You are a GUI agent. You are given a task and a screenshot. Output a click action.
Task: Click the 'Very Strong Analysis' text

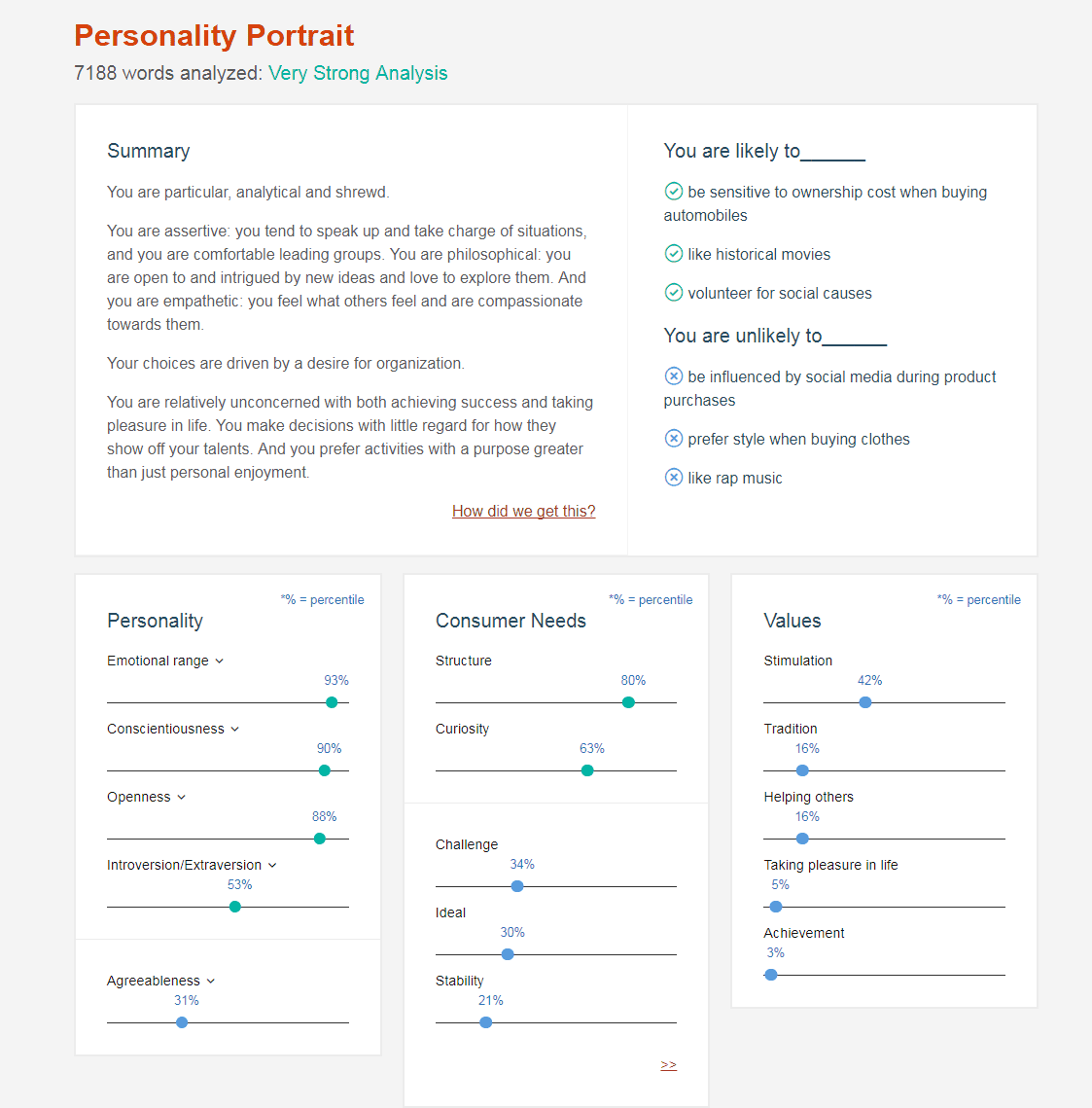[x=358, y=74]
